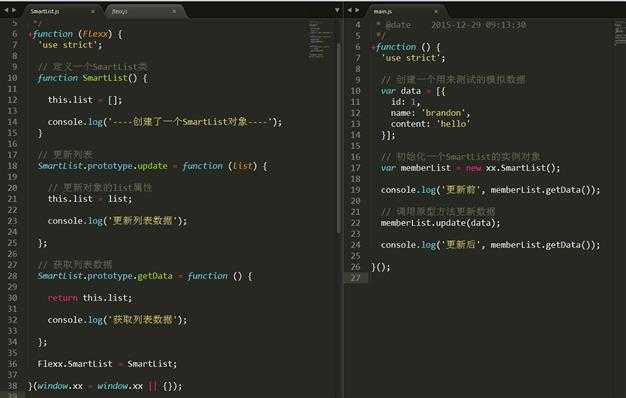Click line number 10 in the left pane gutter
The image size is (626, 398).
coord(12,78)
